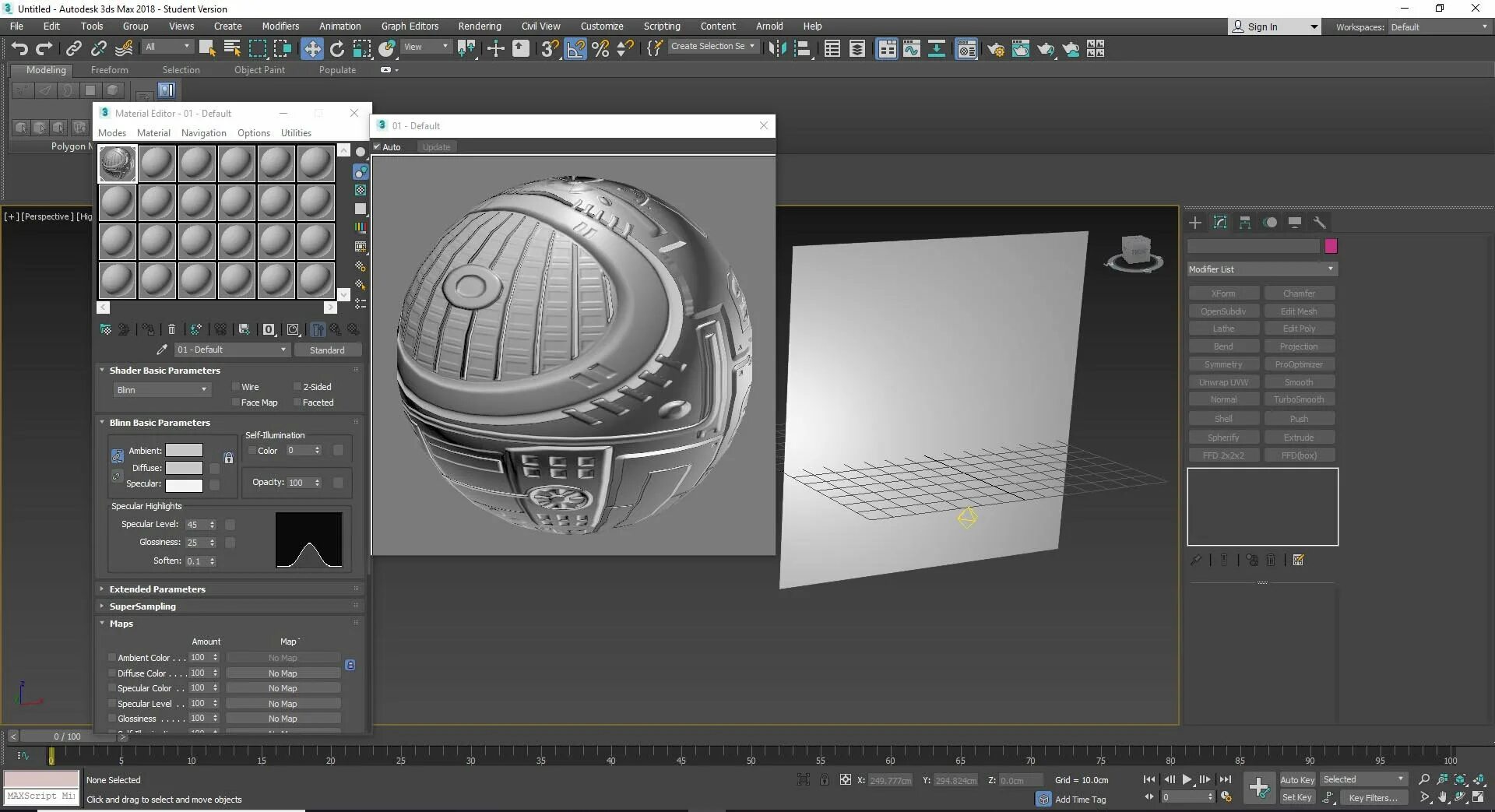Open Render Setup from main toolbar

point(995,49)
